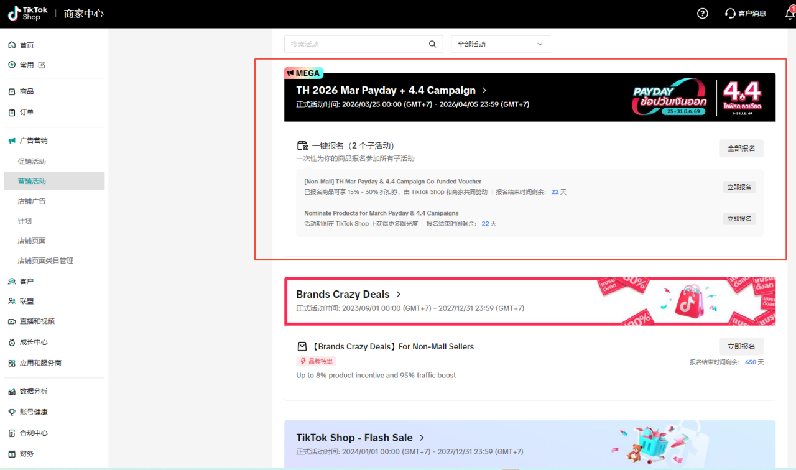Select 订单 (Orders) in the left sidebar
The image size is (796, 470).
pos(27,112)
